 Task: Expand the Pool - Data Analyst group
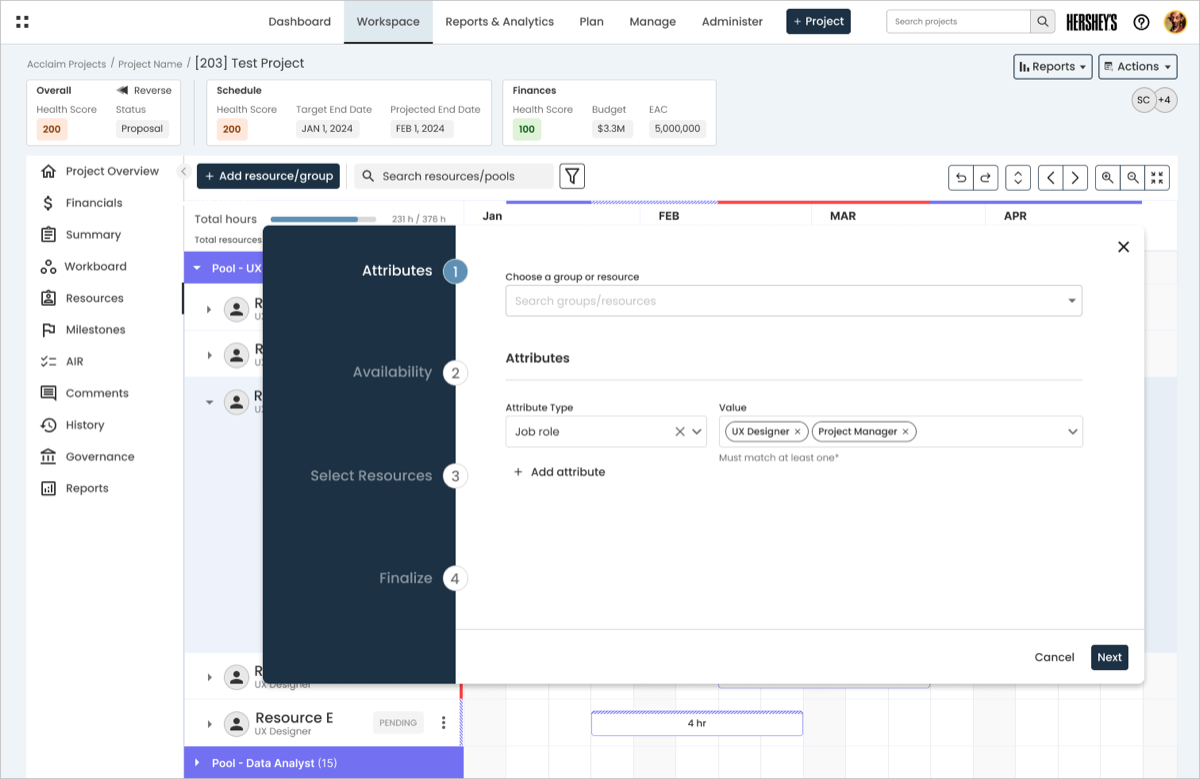click(x=197, y=763)
